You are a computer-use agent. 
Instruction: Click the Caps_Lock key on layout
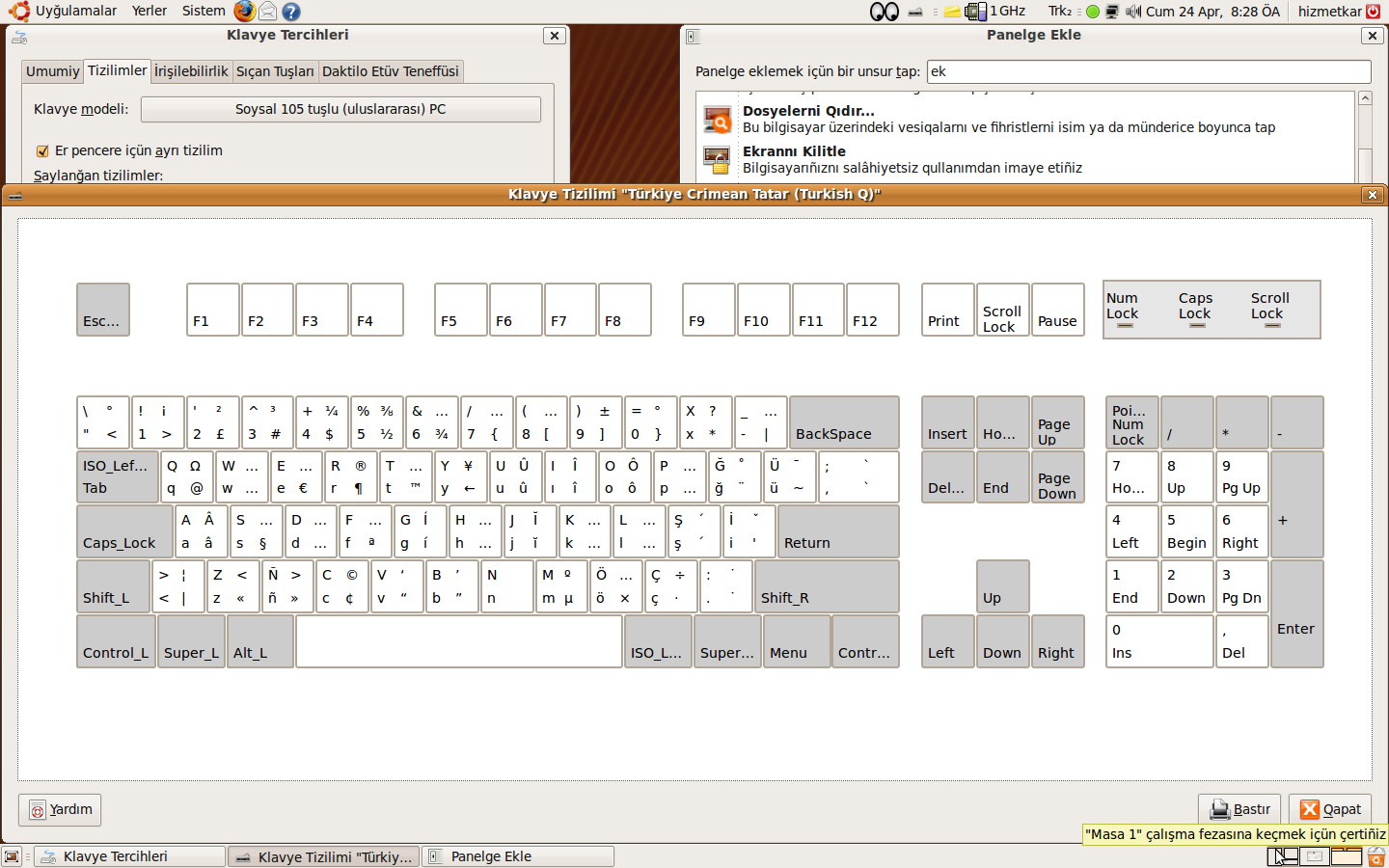click(x=125, y=531)
